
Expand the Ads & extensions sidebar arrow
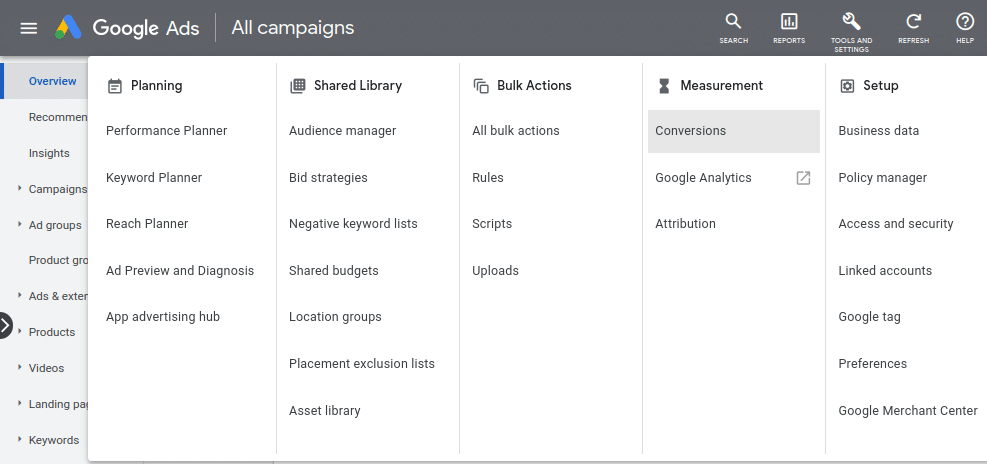pyautogui.click(x=20, y=295)
